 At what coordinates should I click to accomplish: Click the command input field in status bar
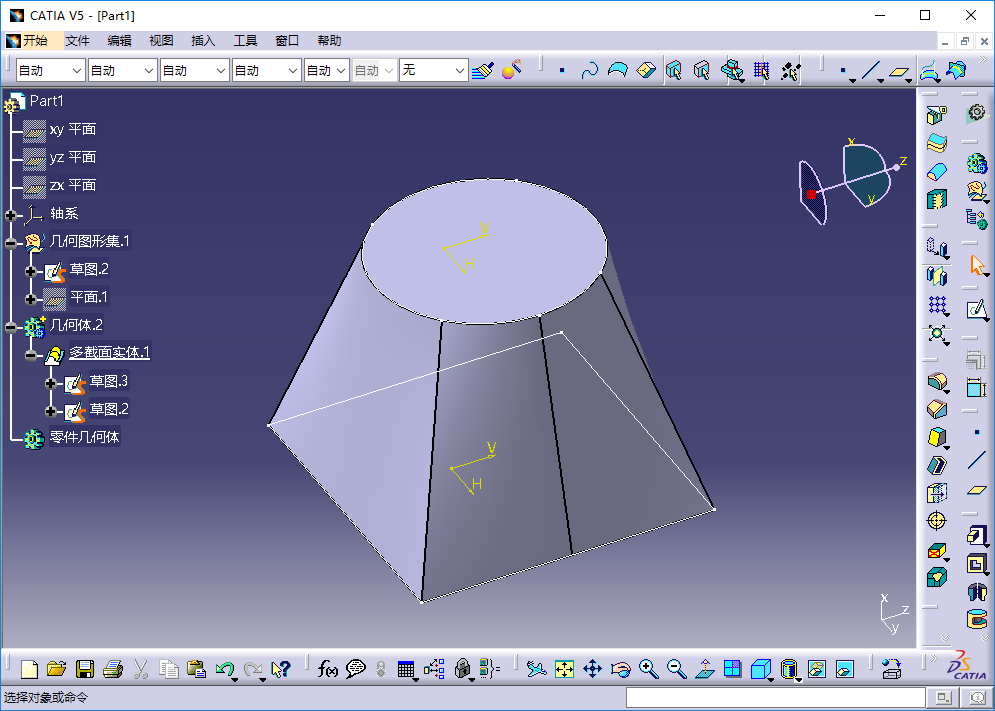tap(775, 697)
